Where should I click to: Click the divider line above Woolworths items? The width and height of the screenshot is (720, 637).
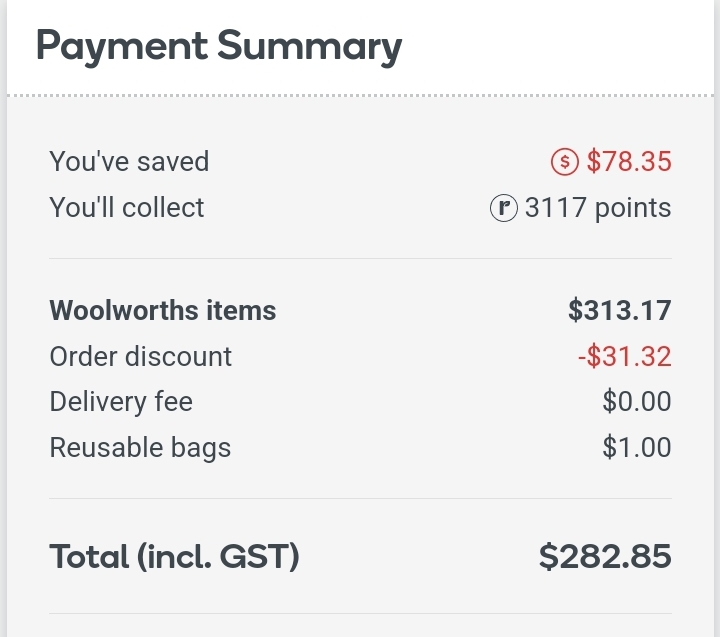point(360,258)
